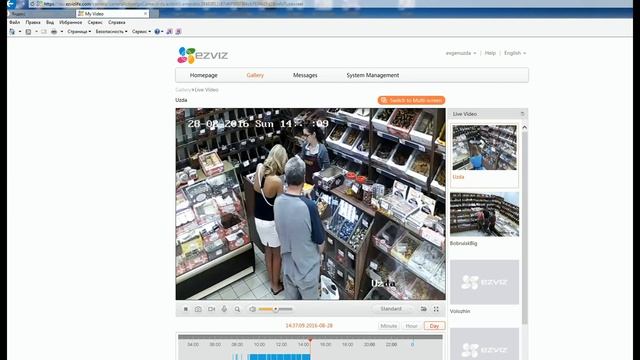Image resolution: width=640 pixels, height=360 pixels.
Task: Open the Homepage tab
Action: [x=203, y=76]
